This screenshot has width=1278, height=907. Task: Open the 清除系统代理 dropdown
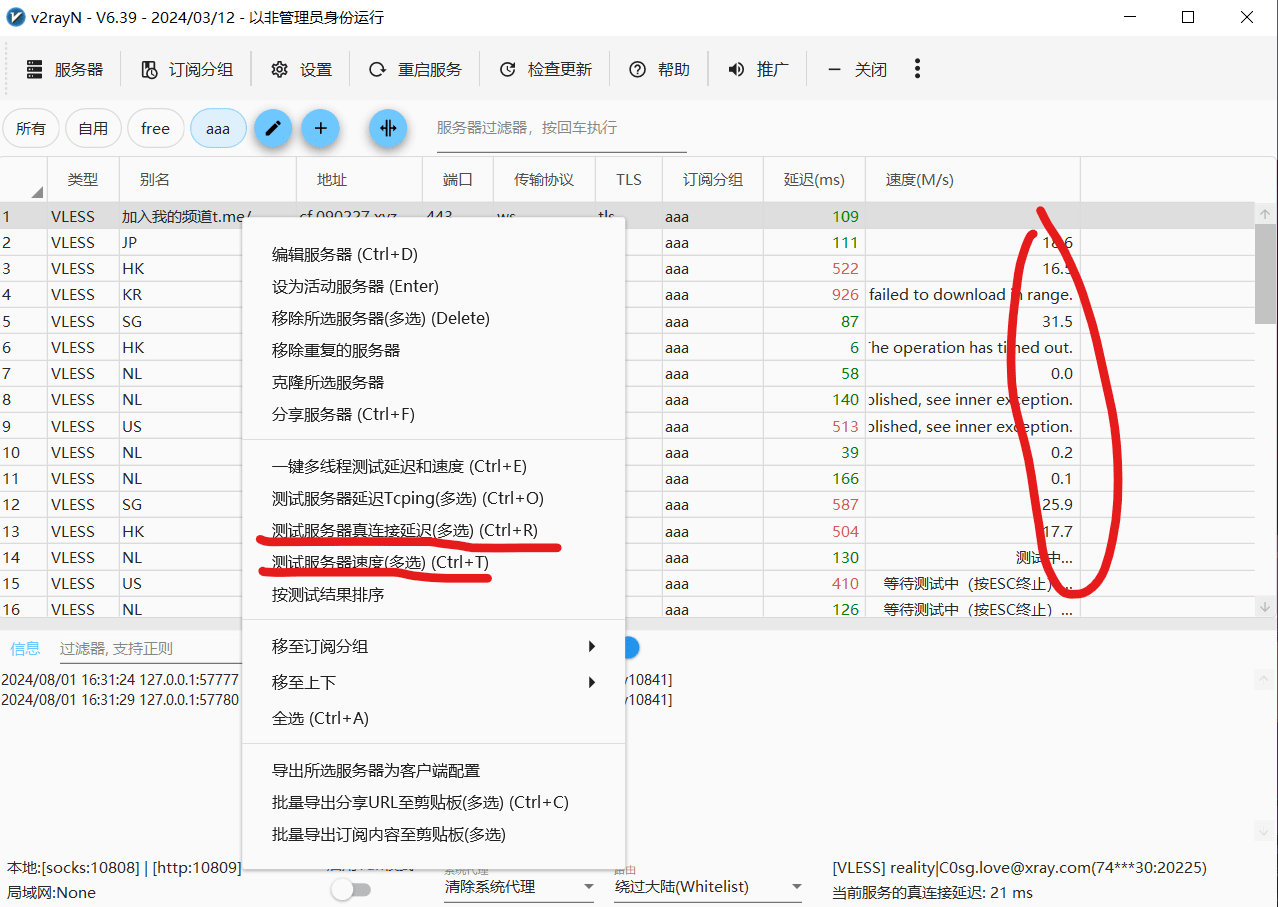[519, 887]
